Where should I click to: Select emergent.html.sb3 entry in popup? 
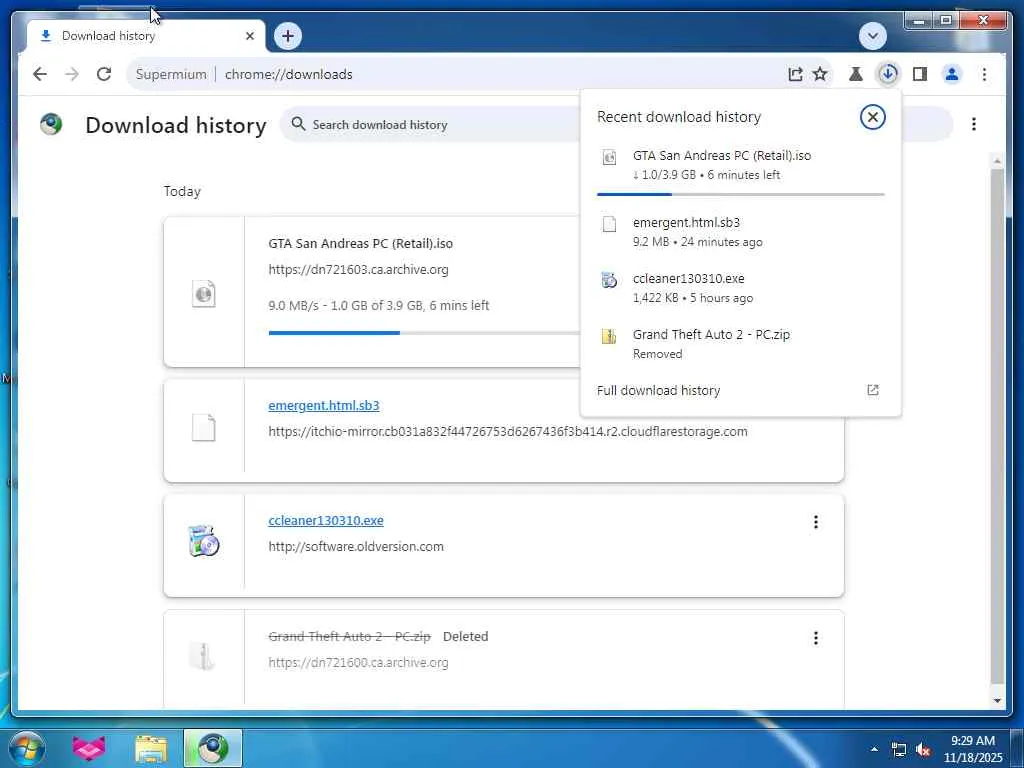point(741,232)
